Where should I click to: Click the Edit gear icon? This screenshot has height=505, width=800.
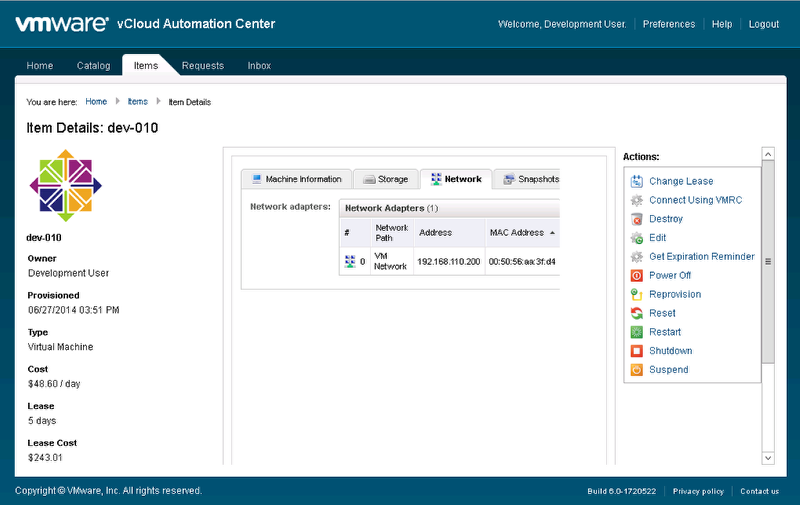[x=636, y=238]
